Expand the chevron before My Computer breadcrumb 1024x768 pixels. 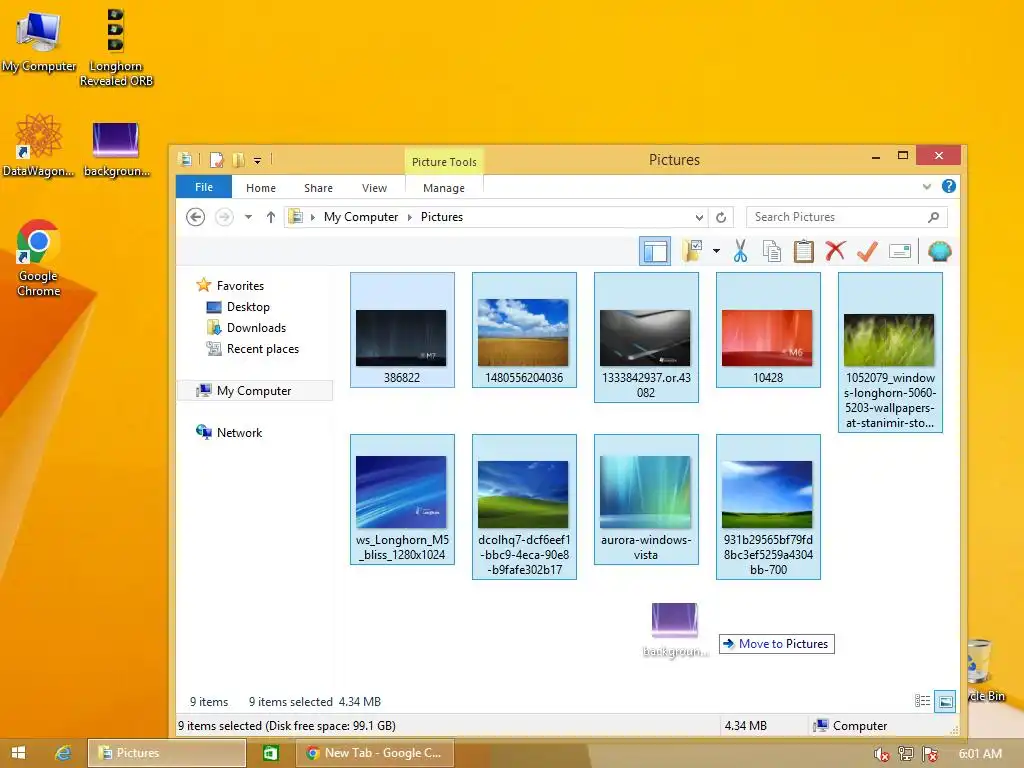pyautogui.click(x=313, y=217)
